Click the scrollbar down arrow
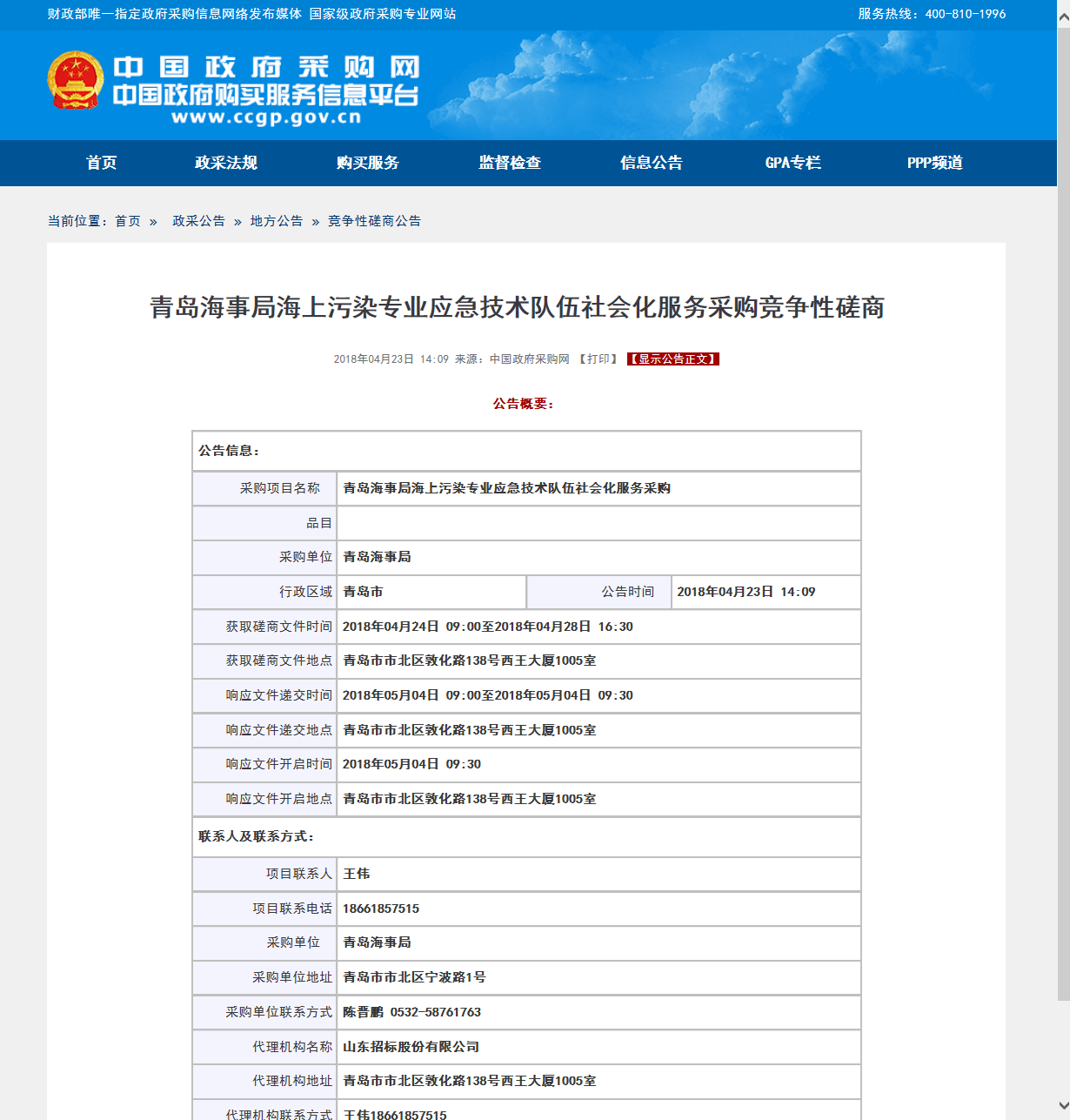The image size is (1070, 1120). click(x=1063, y=1107)
